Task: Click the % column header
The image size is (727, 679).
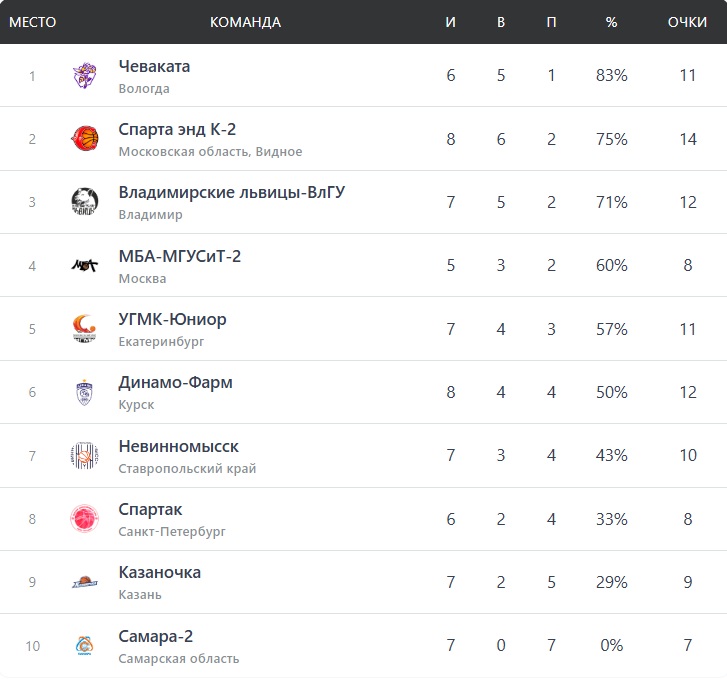Action: (611, 22)
